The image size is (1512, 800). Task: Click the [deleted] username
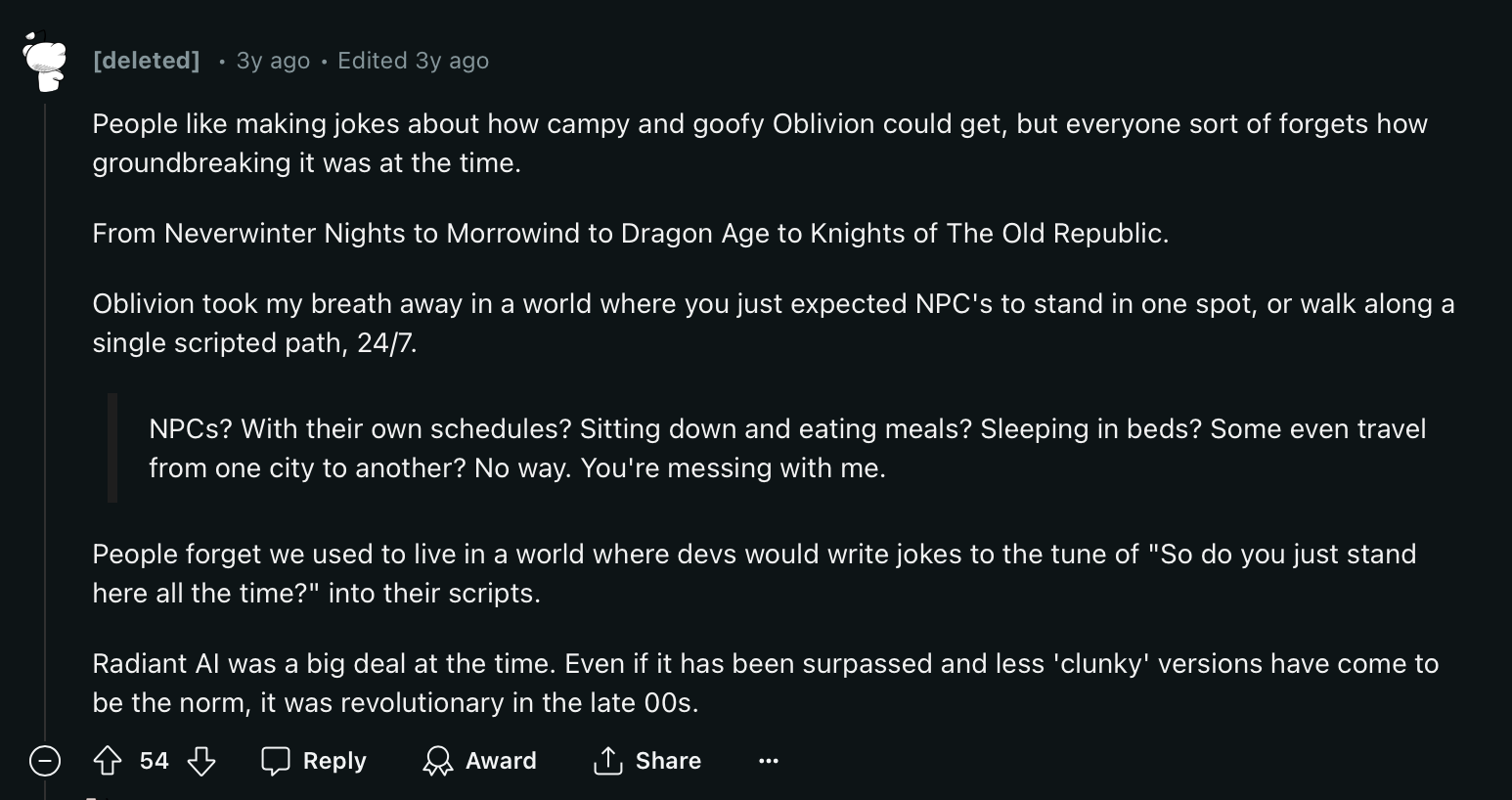145,60
